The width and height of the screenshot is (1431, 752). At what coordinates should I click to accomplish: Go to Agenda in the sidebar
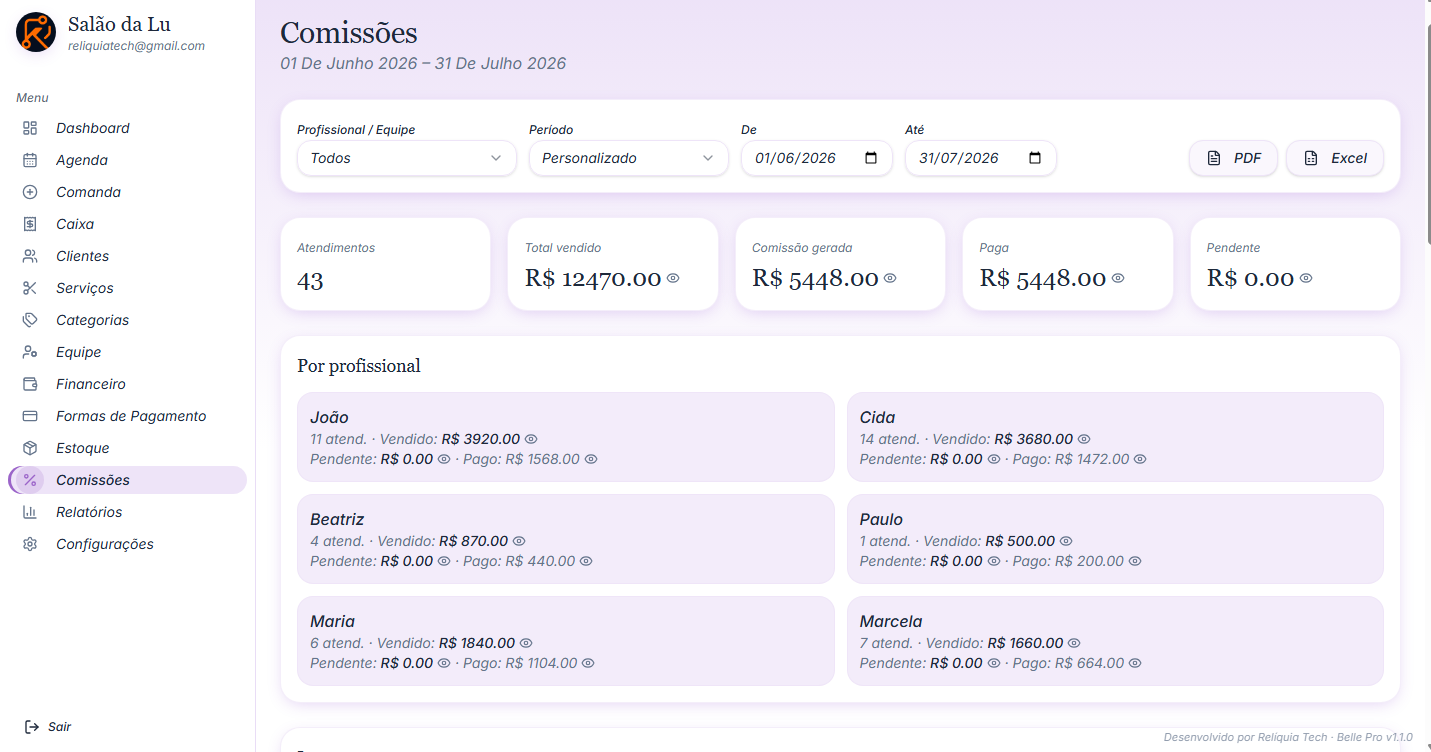point(127,160)
